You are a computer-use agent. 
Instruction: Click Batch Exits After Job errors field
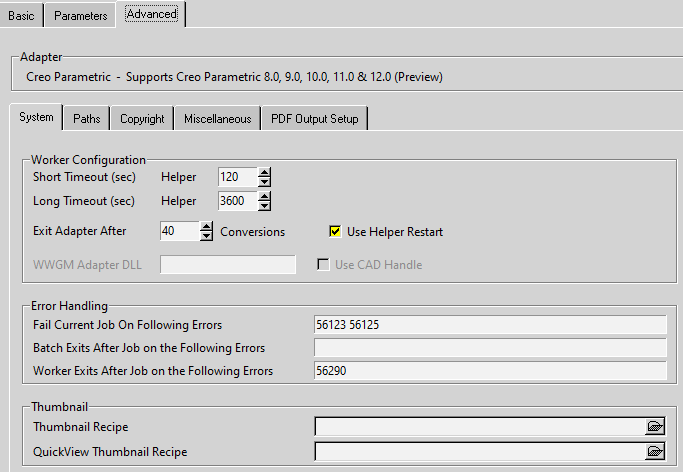[x=490, y=348]
